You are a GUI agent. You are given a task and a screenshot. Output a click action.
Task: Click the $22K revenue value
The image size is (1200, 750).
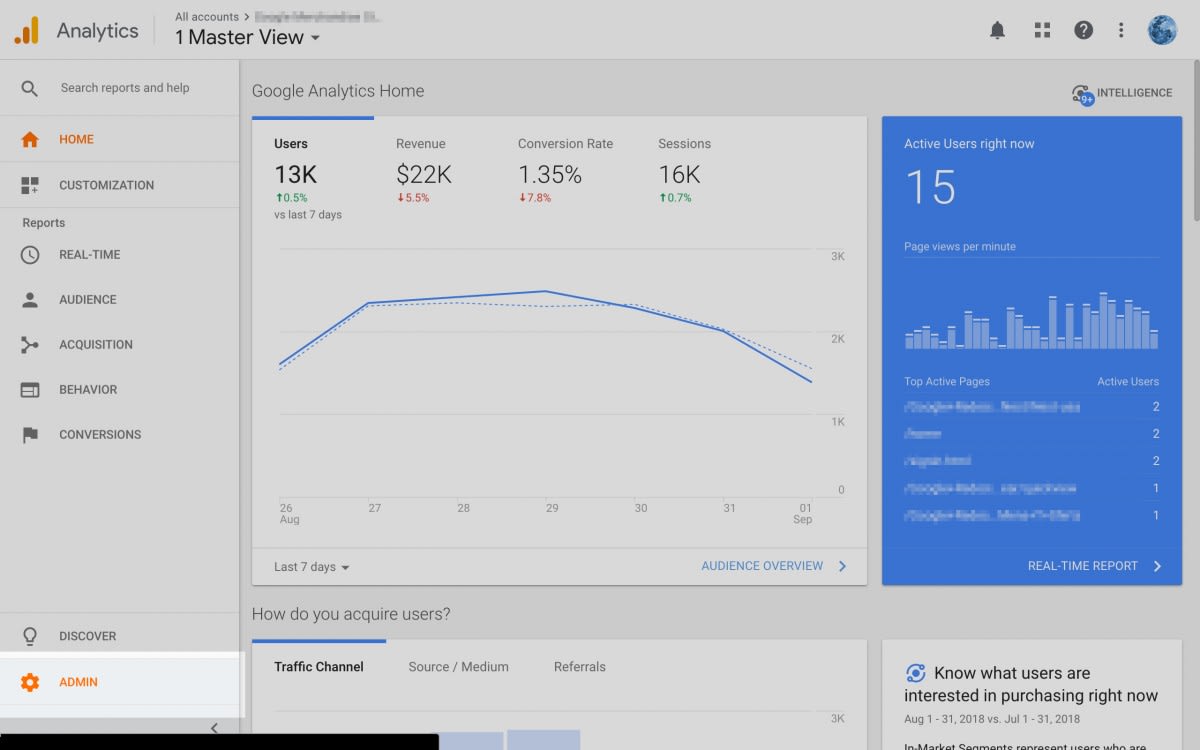pyautogui.click(x=424, y=175)
